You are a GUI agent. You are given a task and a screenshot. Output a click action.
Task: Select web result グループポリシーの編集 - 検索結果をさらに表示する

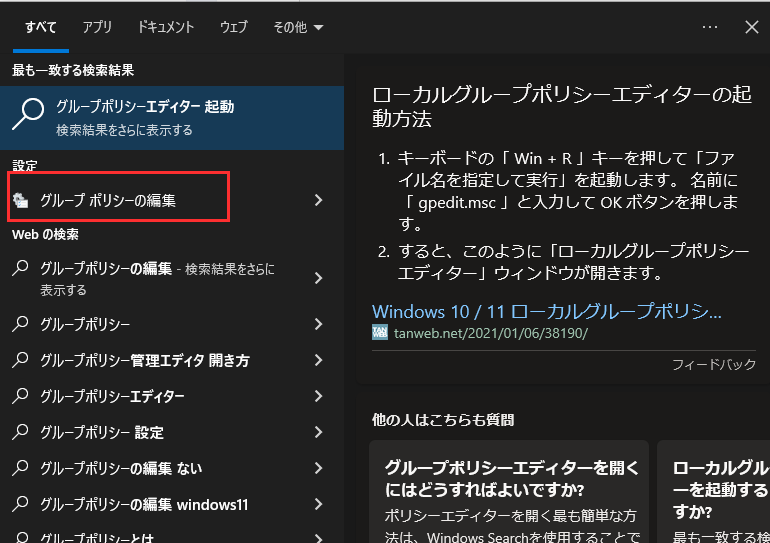(172, 278)
